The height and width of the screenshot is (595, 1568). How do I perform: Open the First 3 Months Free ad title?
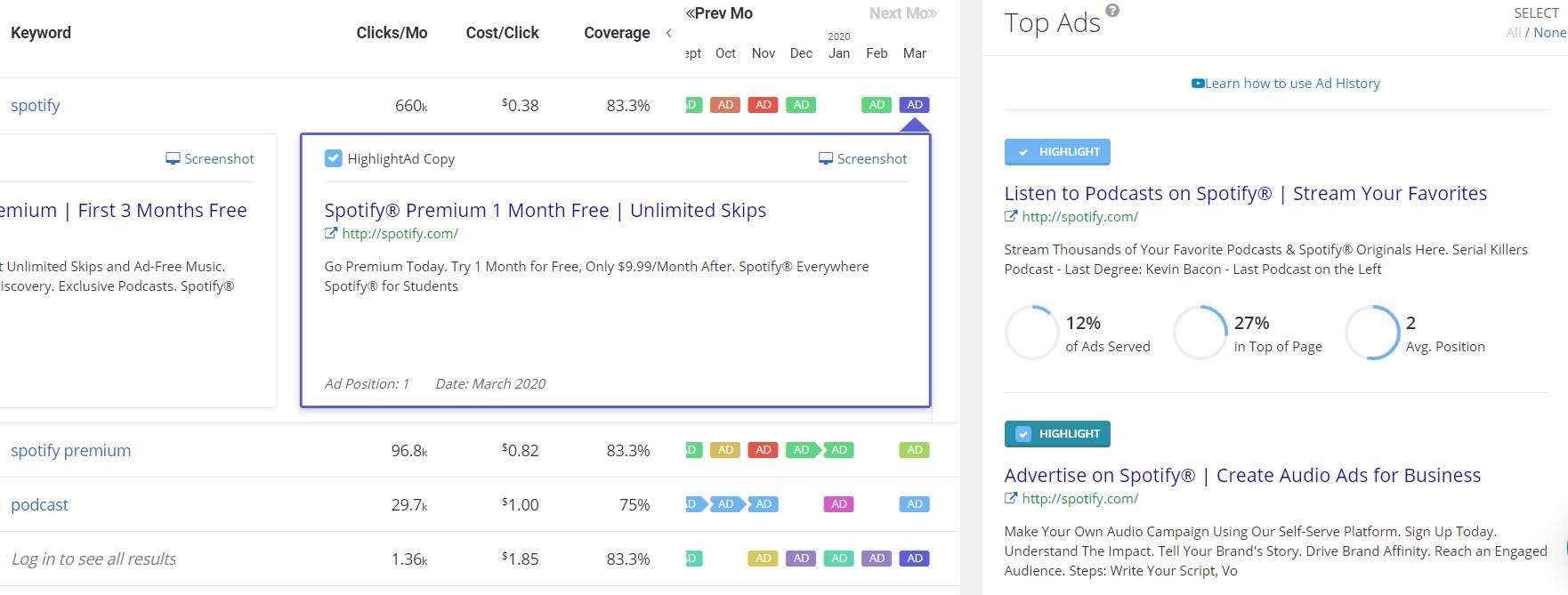click(124, 210)
